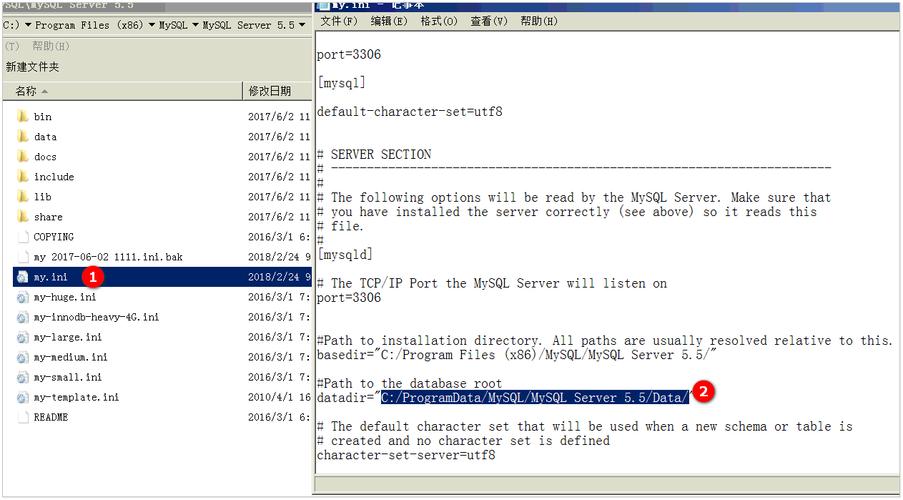Sort by the 名称 column header

[123, 91]
